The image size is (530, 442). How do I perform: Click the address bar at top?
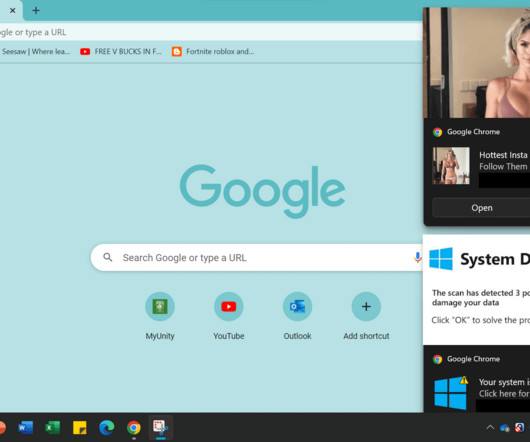click(x=211, y=32)
